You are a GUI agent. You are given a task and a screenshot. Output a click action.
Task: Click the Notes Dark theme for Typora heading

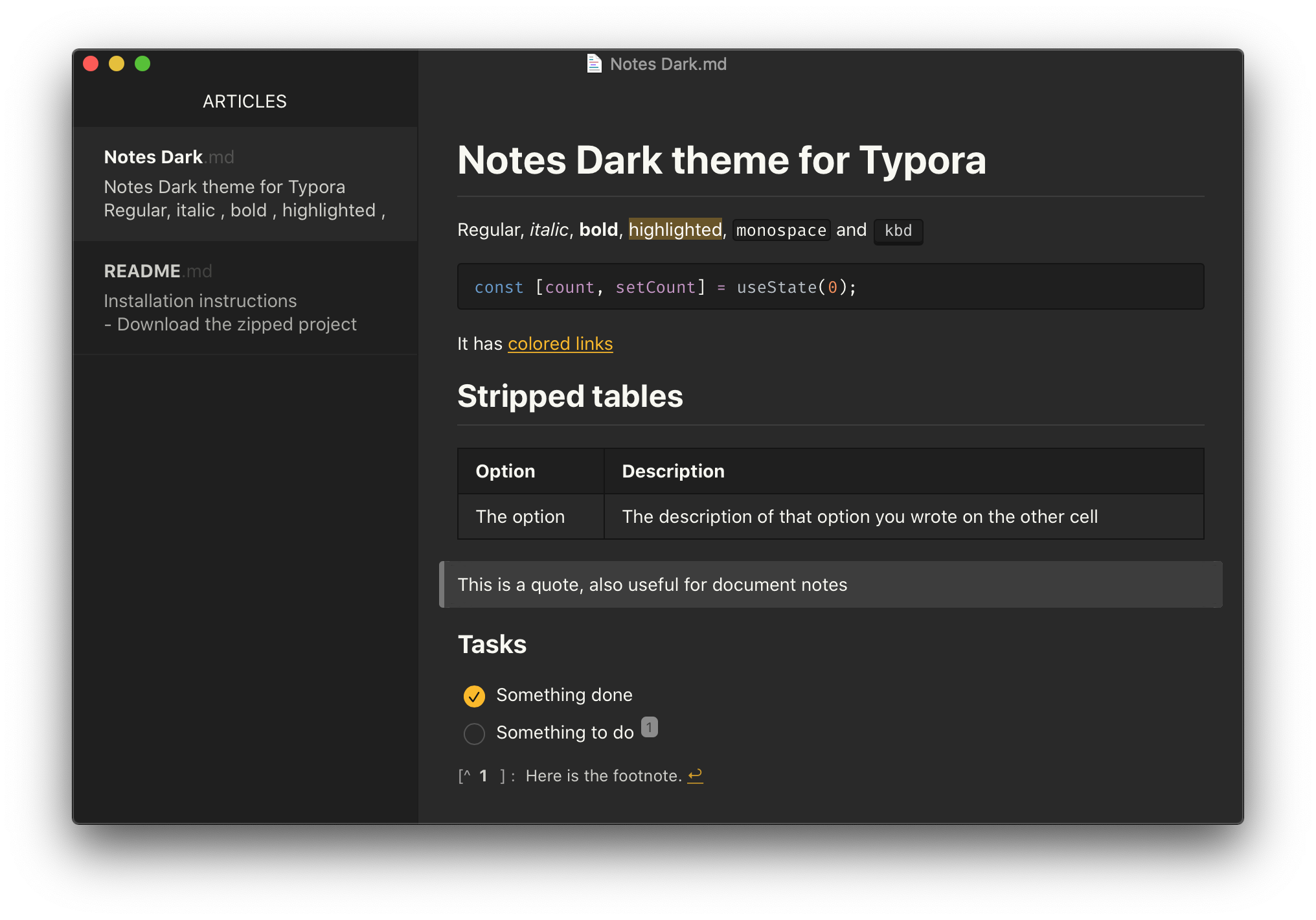(721, 161)
